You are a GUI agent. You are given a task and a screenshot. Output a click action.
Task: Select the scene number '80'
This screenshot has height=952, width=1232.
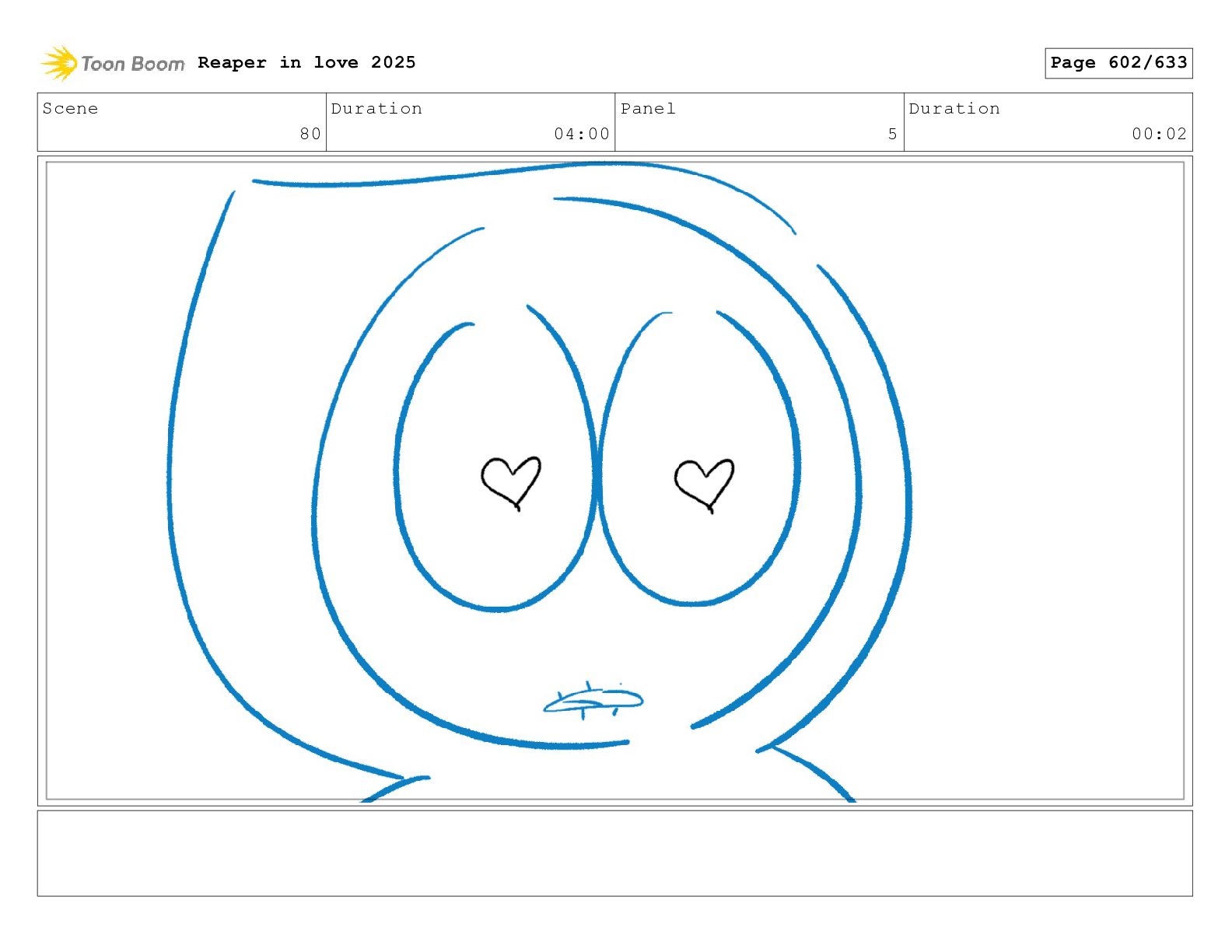point(310,134)
